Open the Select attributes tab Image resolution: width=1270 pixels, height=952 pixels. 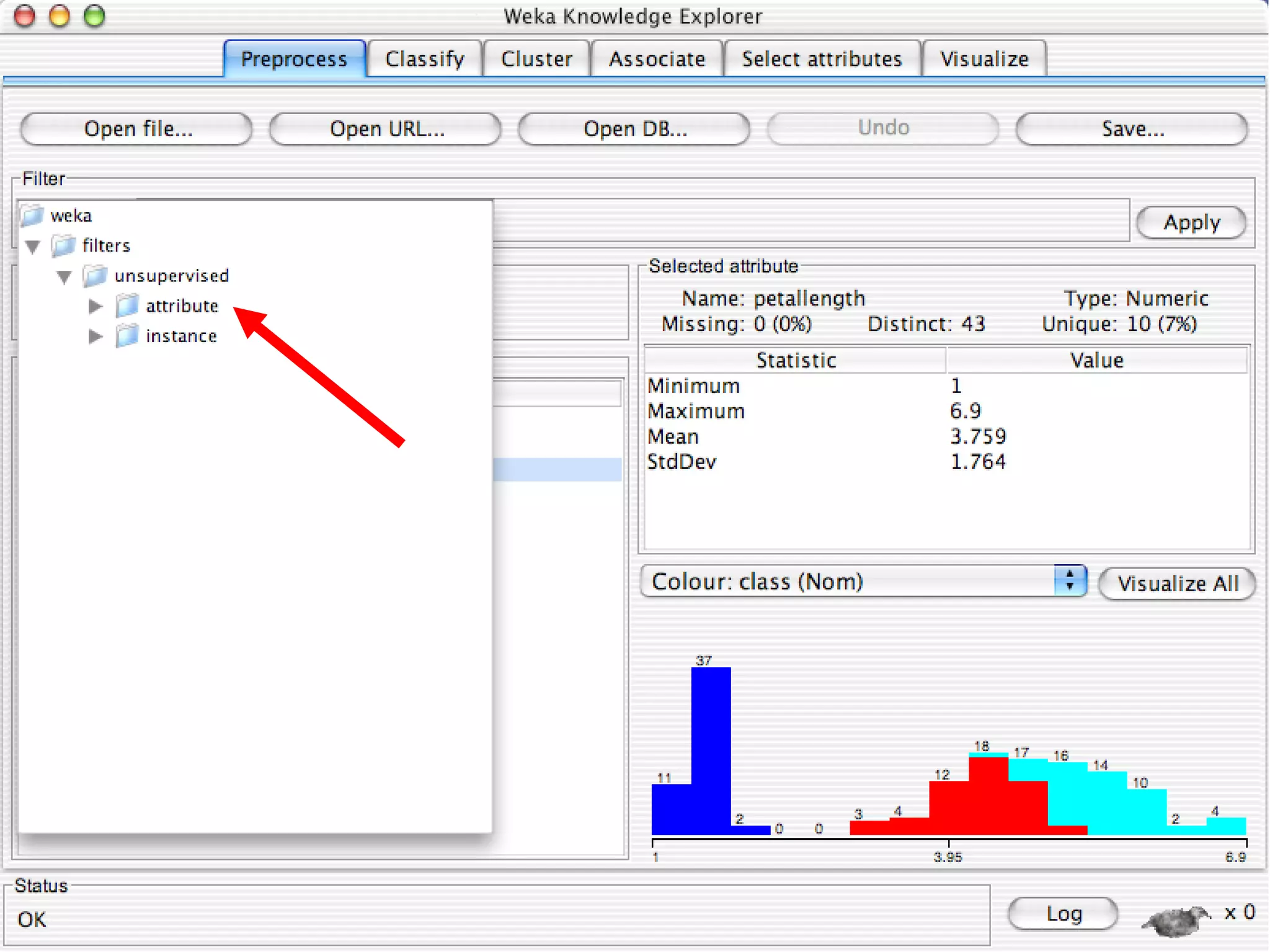tap(822, 59)
